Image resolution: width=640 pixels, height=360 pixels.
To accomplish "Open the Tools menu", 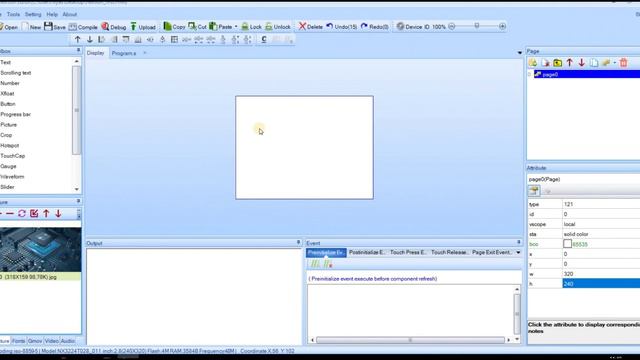I will point(13,14).
